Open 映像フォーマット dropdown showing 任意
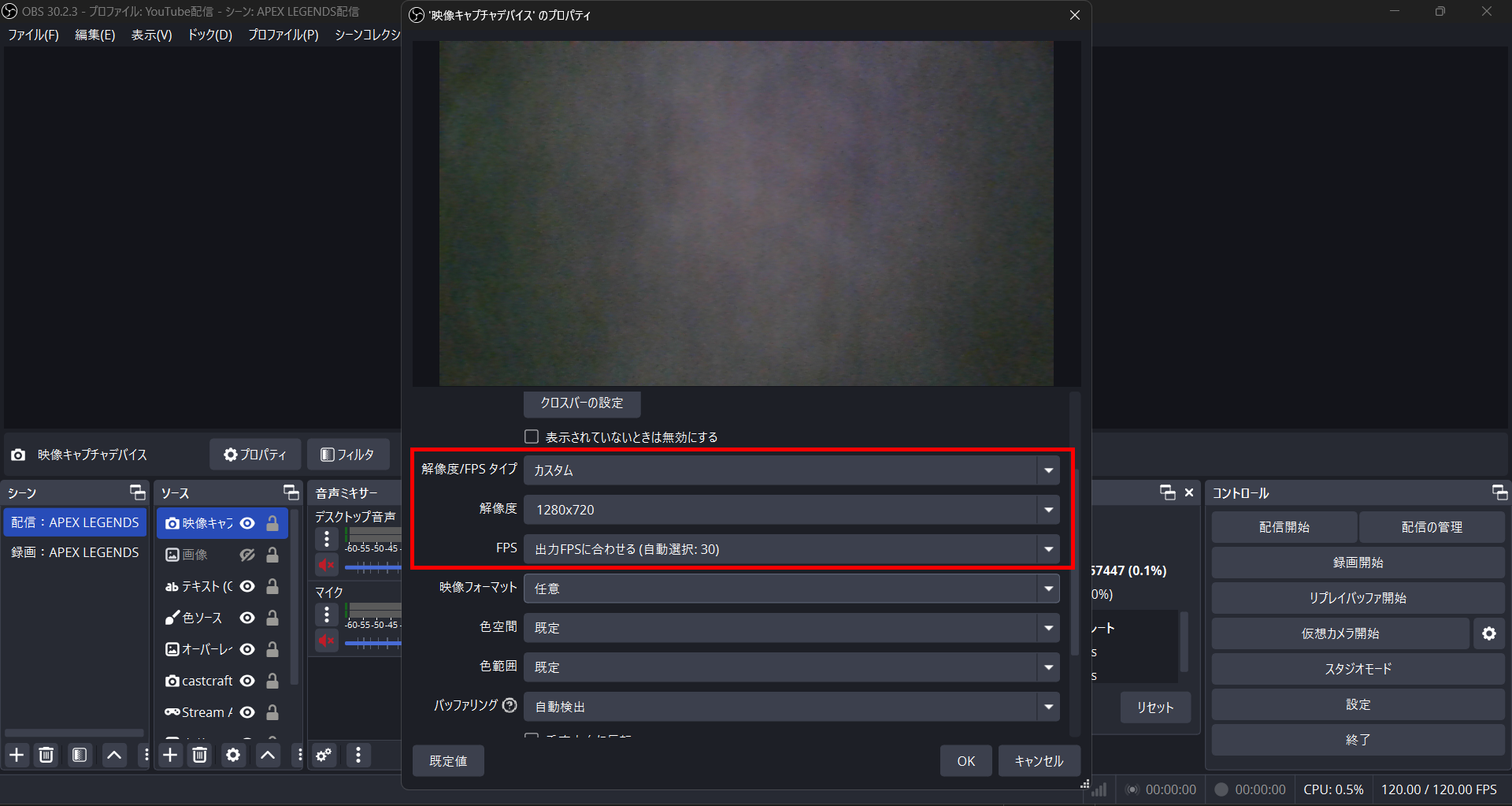This screenshot has width=1512, height=806. (791, 589)
